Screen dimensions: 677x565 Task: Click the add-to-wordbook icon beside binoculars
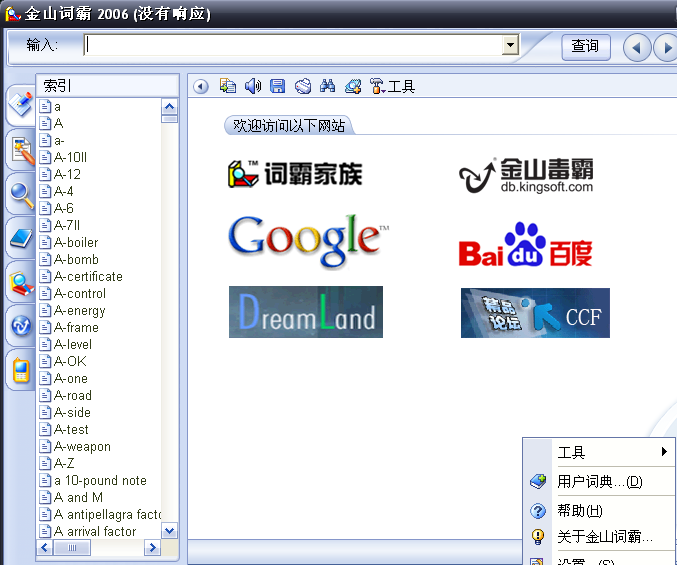353,86
